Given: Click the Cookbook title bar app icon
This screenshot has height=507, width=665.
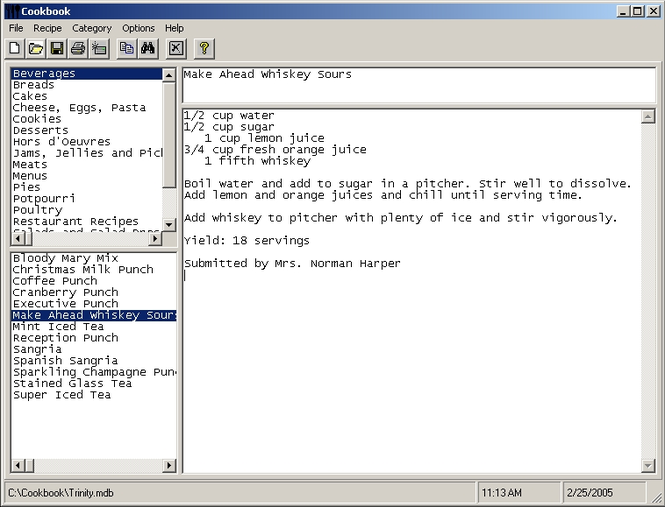Looking at the screenshot, I should [x=13, y=11].
